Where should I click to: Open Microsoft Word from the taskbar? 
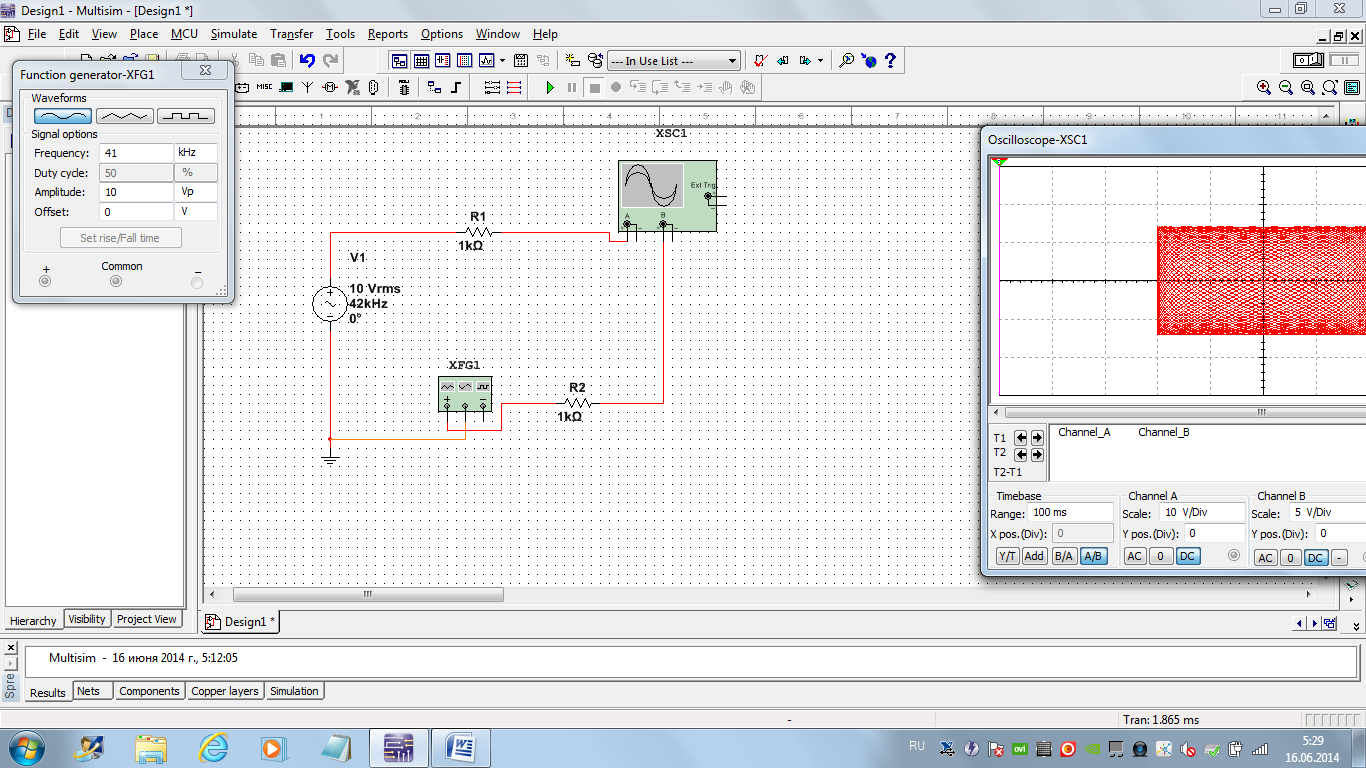tap(461, 747)
